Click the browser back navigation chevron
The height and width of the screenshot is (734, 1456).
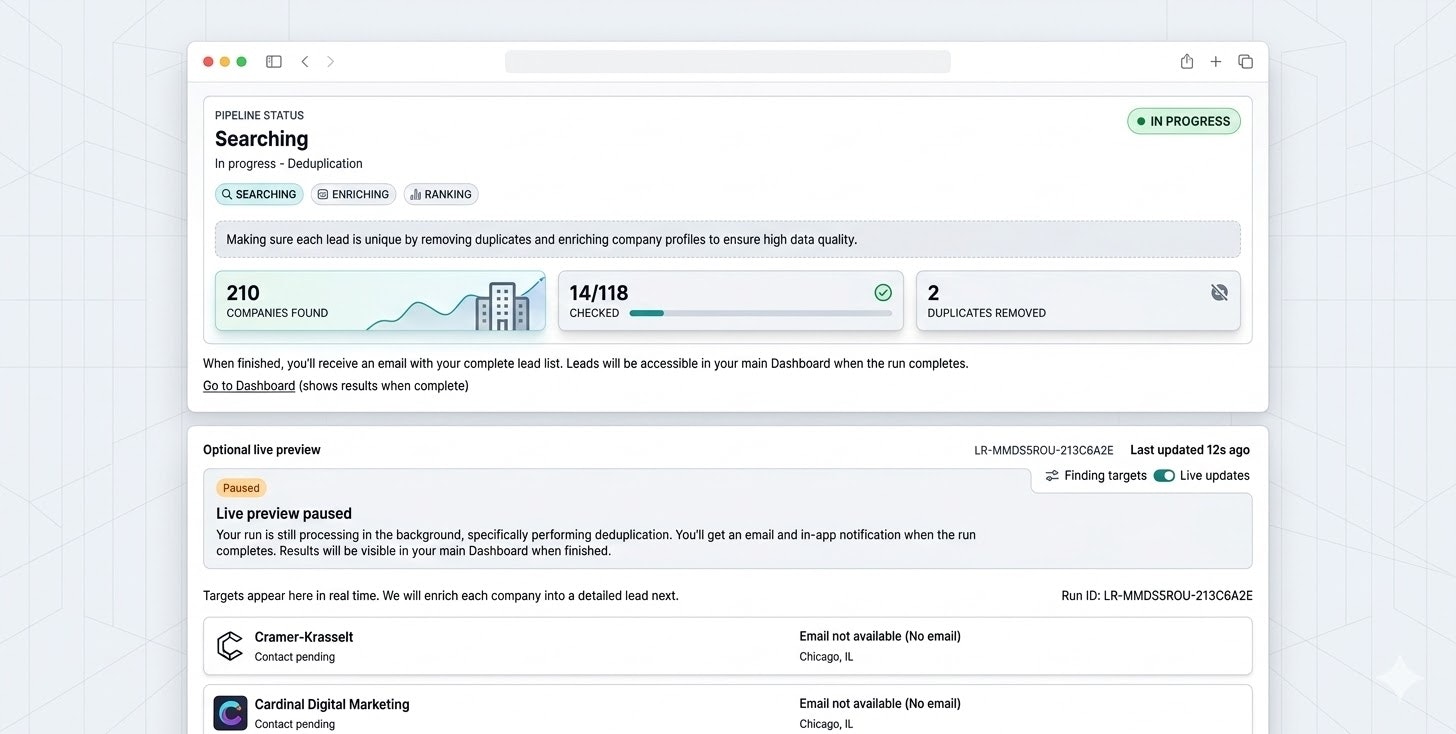[x=305, y=61]
